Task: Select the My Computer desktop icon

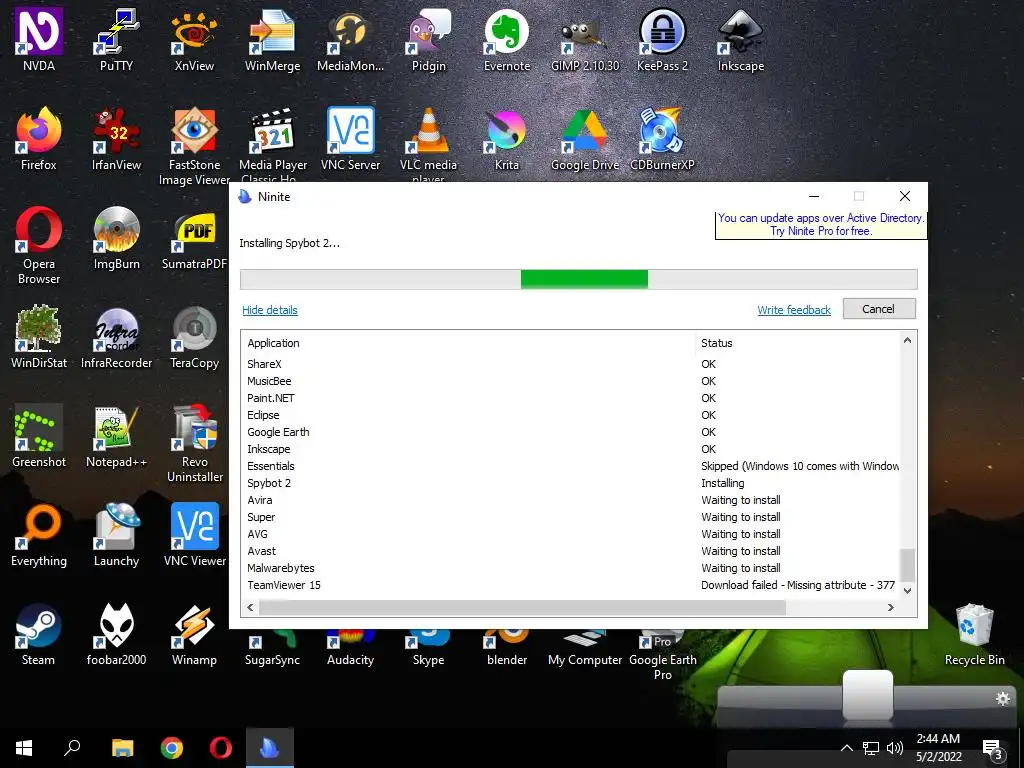Action: point(584,648)
